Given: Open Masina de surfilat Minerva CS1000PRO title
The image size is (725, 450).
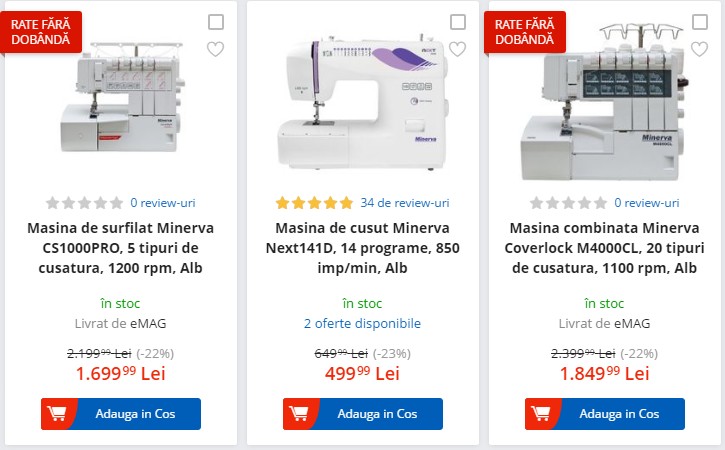Looking at the screenshot, I should pyautogui.click(x=120, y=248).
